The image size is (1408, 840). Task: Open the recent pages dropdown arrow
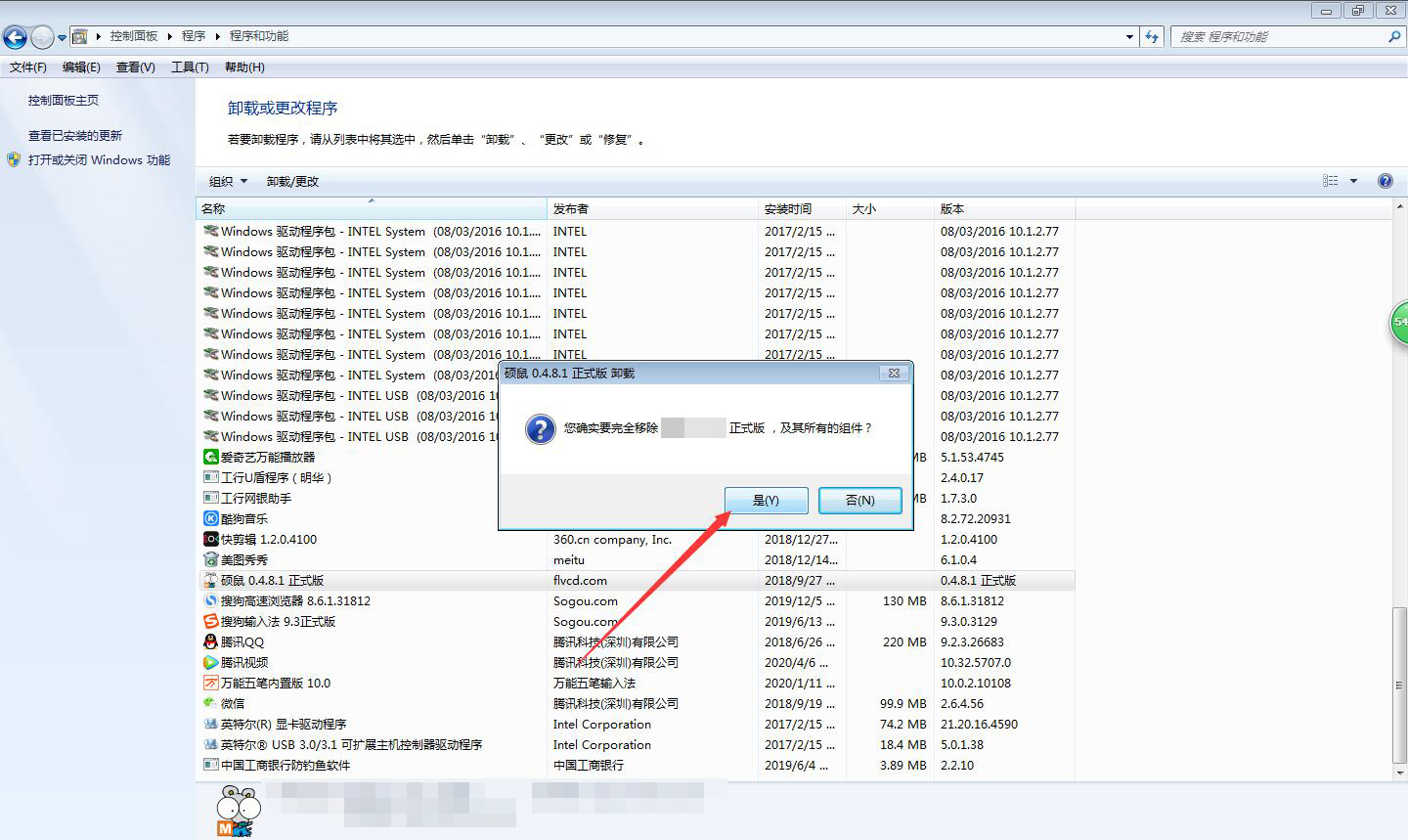coord(62,38)
